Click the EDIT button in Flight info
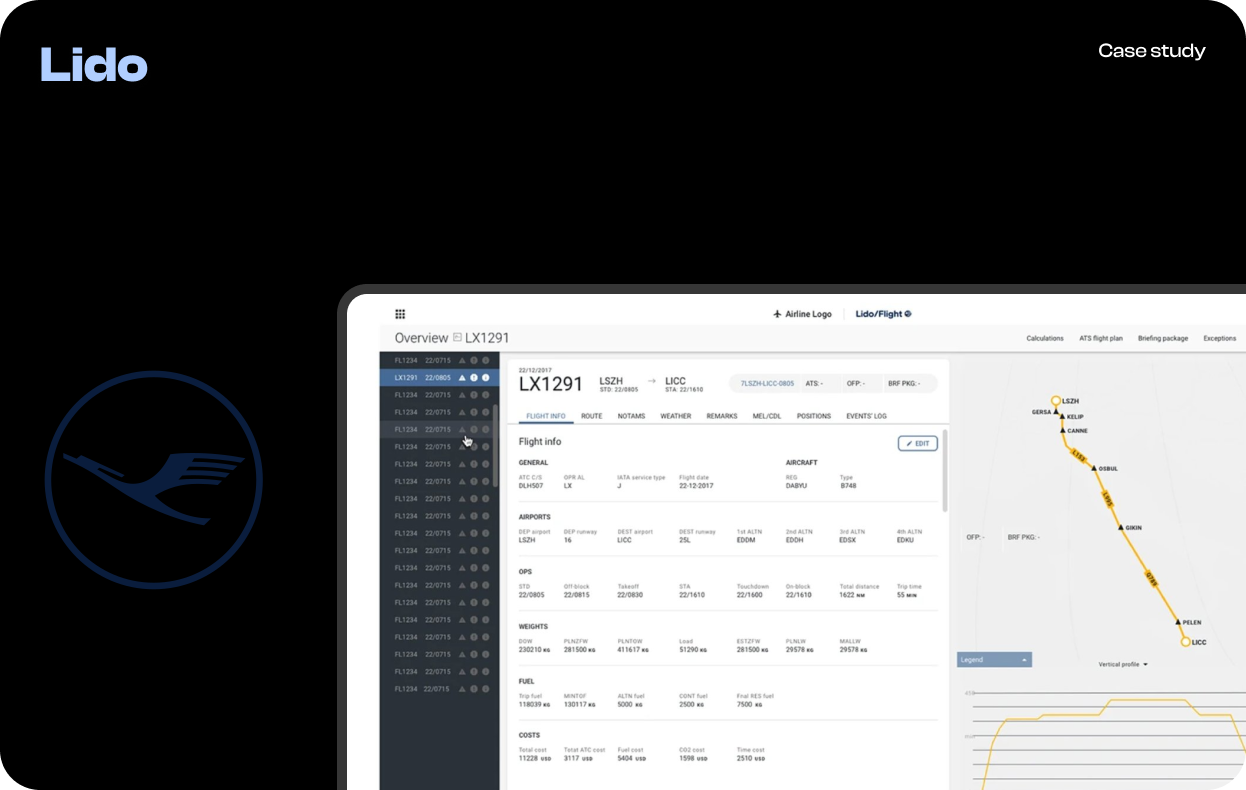The width and height of the screenshot is (1246, 790). (917, 443)
